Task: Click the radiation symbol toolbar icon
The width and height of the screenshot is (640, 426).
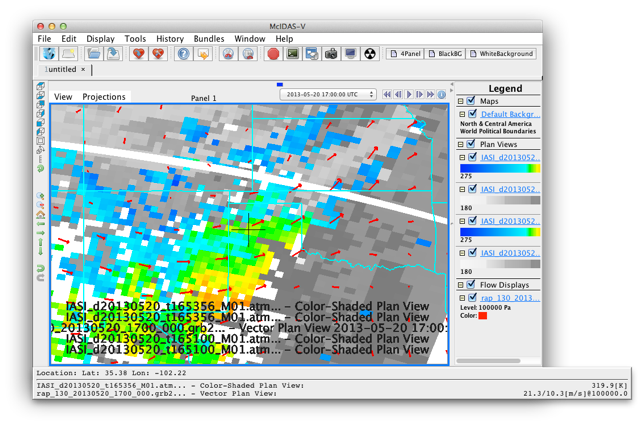Action: pyautogui.click(x=368, y=53)
